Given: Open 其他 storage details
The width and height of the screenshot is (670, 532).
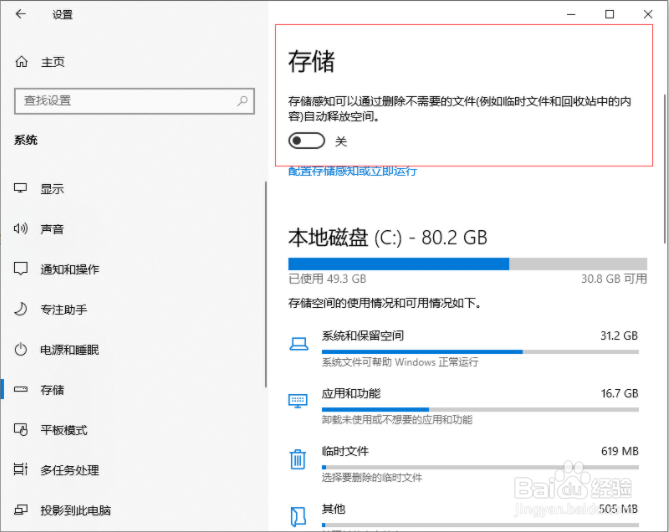Looking at the screenshot, I should click(x=464, y=516).
